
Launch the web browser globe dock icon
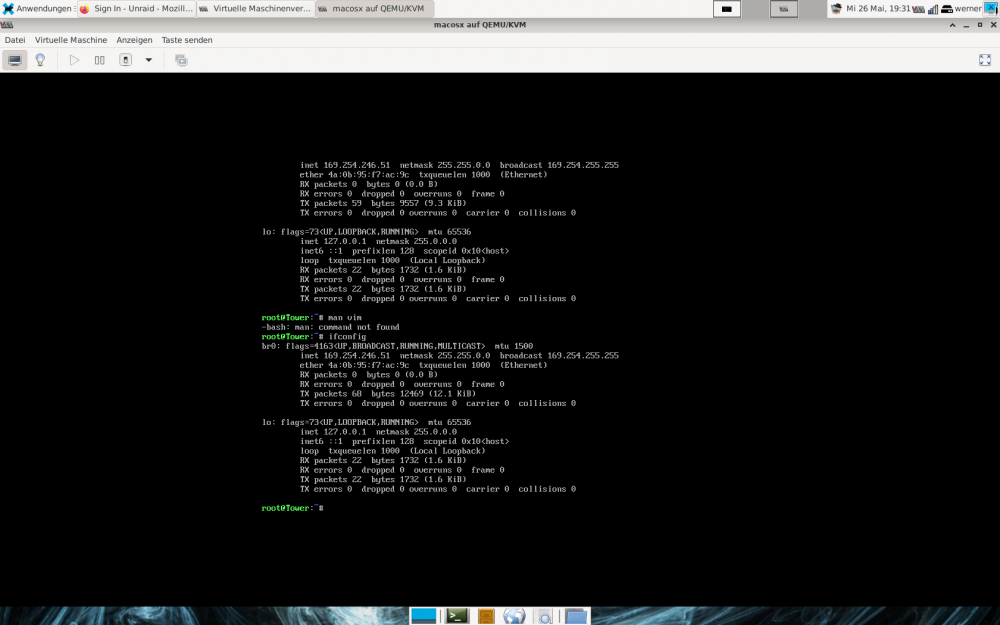[514, 616]
